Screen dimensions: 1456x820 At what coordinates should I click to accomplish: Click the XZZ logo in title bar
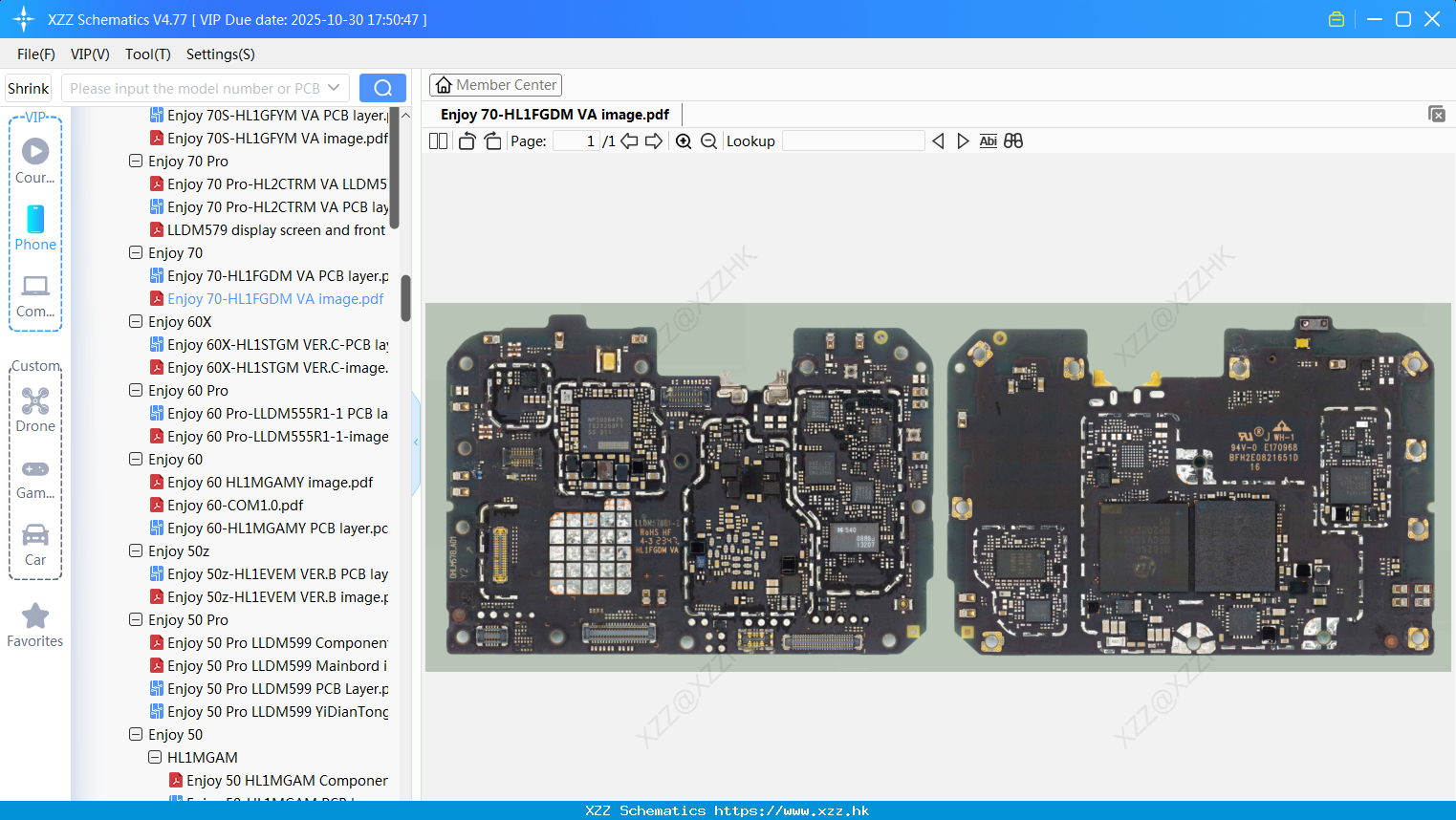(23, 19)
